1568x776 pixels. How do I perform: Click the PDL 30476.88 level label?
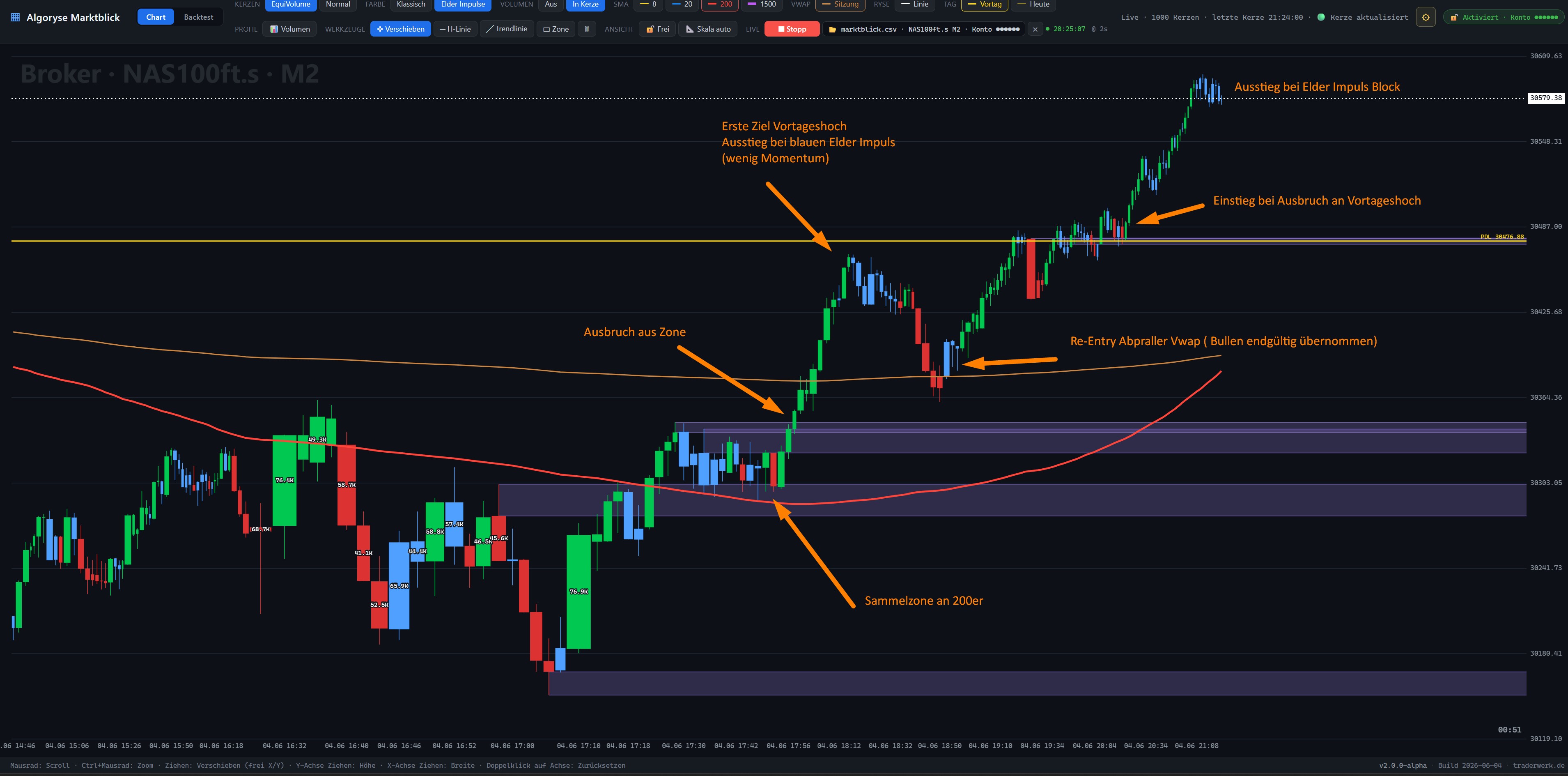click(x=1502, y=237)
